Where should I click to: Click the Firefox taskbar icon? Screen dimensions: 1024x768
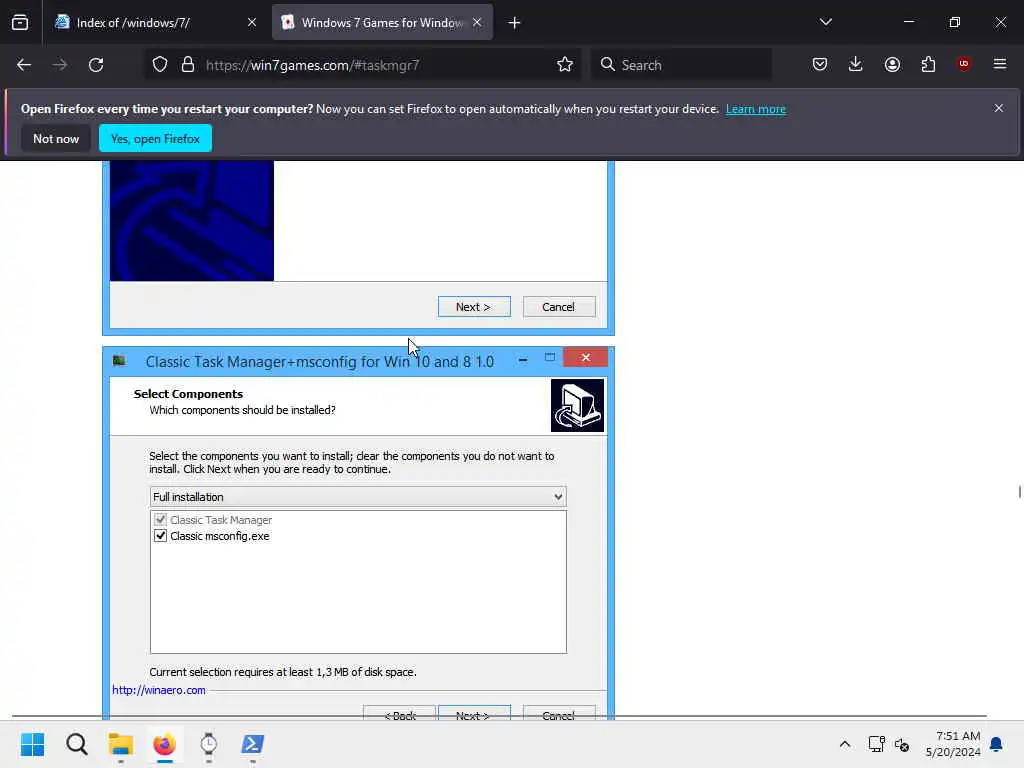click(x=165, y=744)
